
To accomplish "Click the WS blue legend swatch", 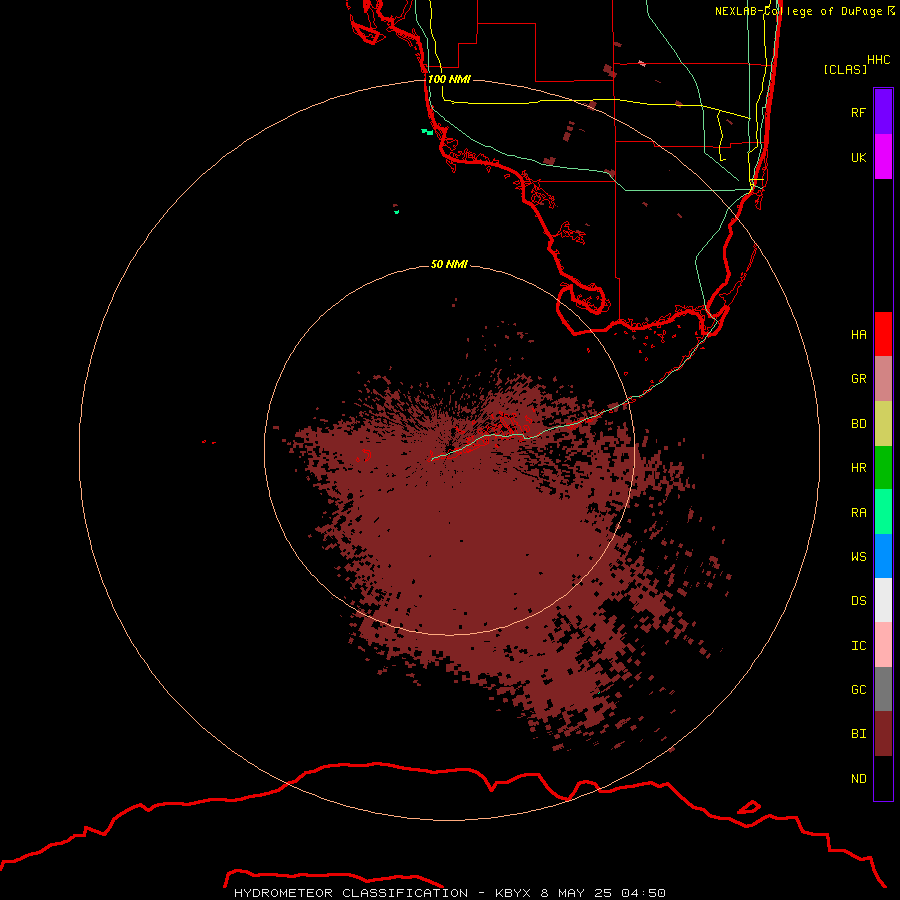I will [x=883, y=556].
